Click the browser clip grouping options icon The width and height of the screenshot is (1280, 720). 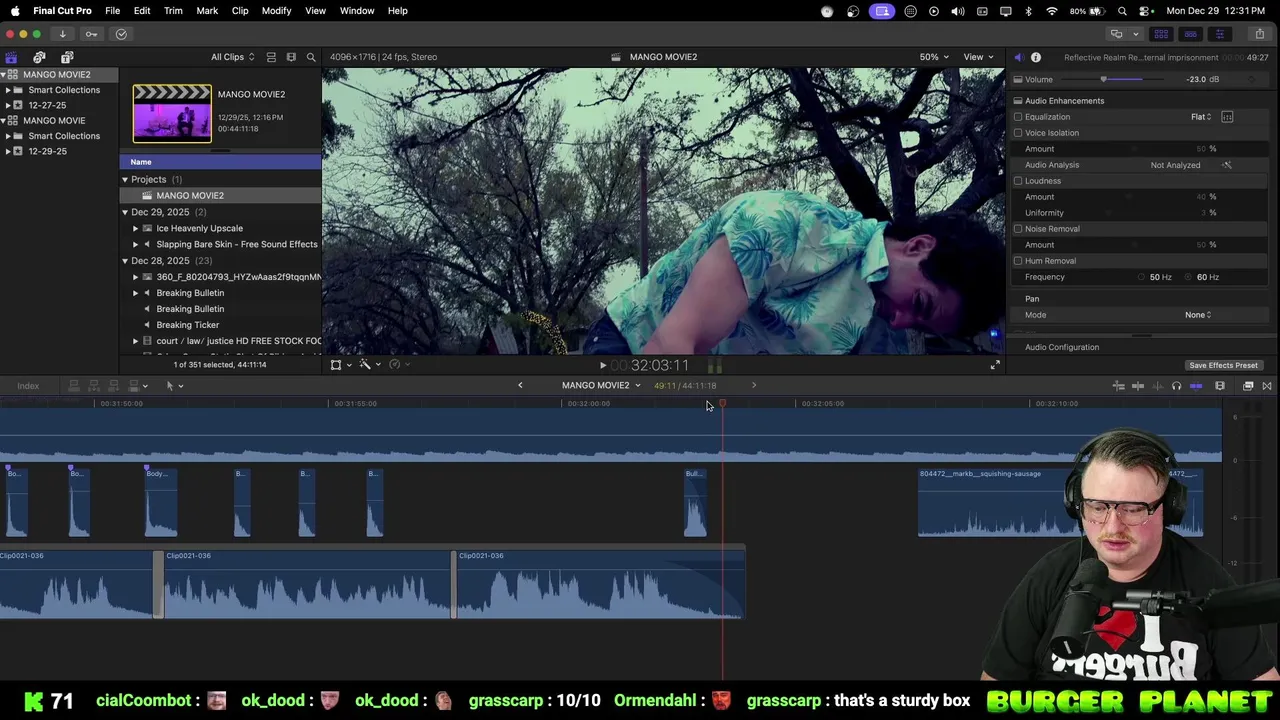click(x=291, y=57)
